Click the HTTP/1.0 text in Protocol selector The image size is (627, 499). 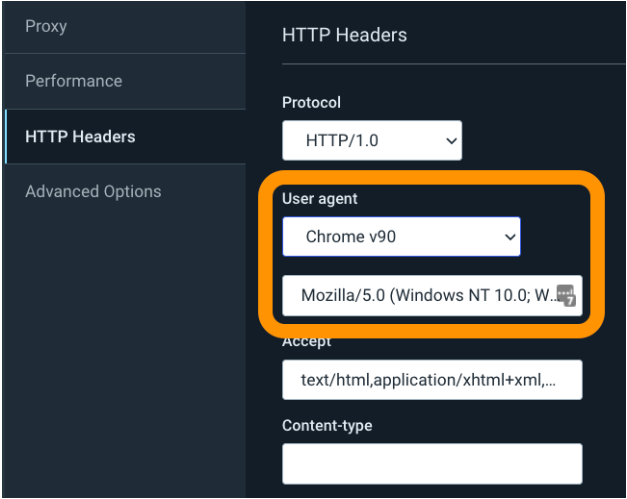click(x=342, y=141)
